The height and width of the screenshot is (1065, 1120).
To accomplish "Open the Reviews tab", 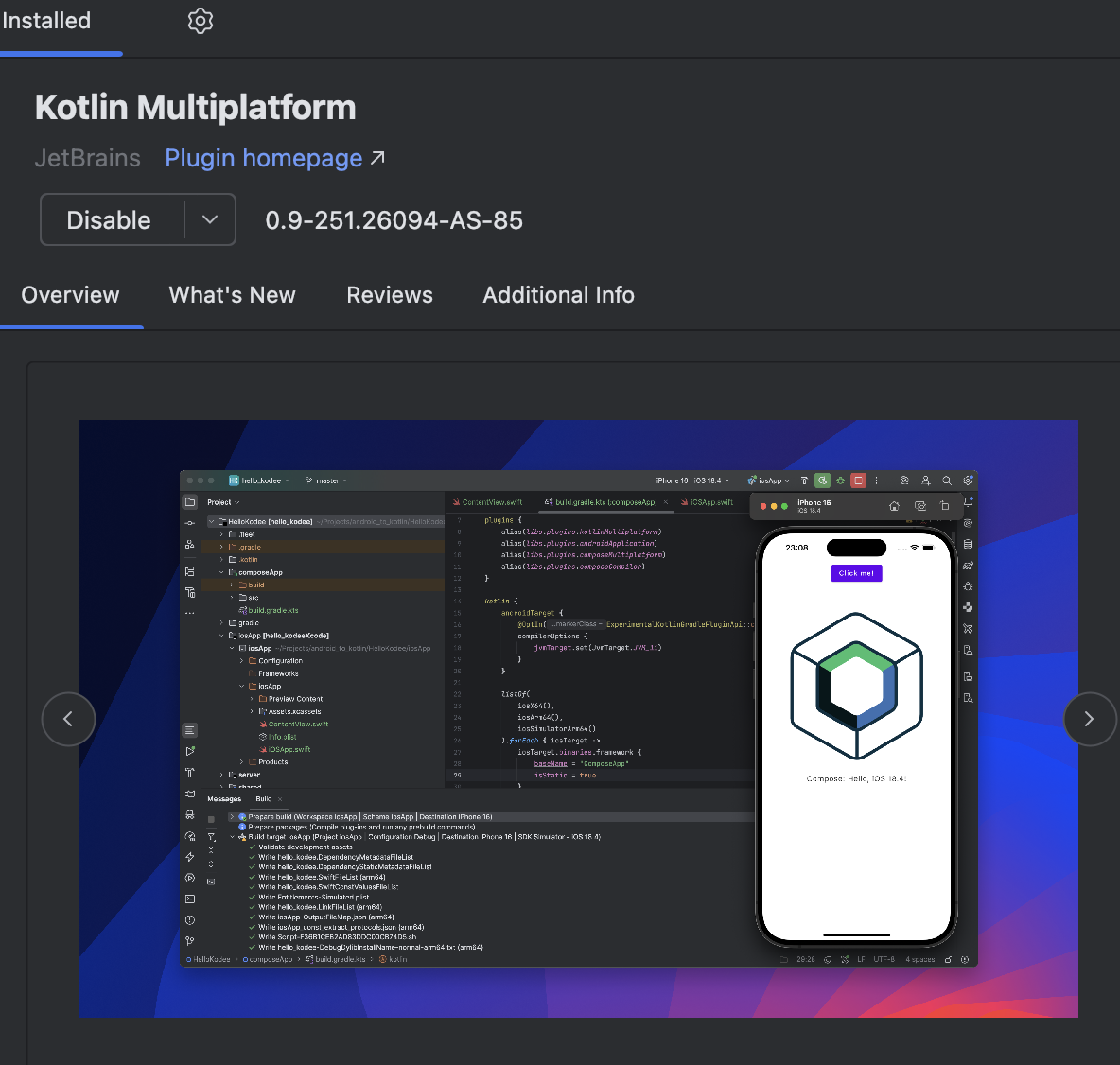I will tap(390, 295).
